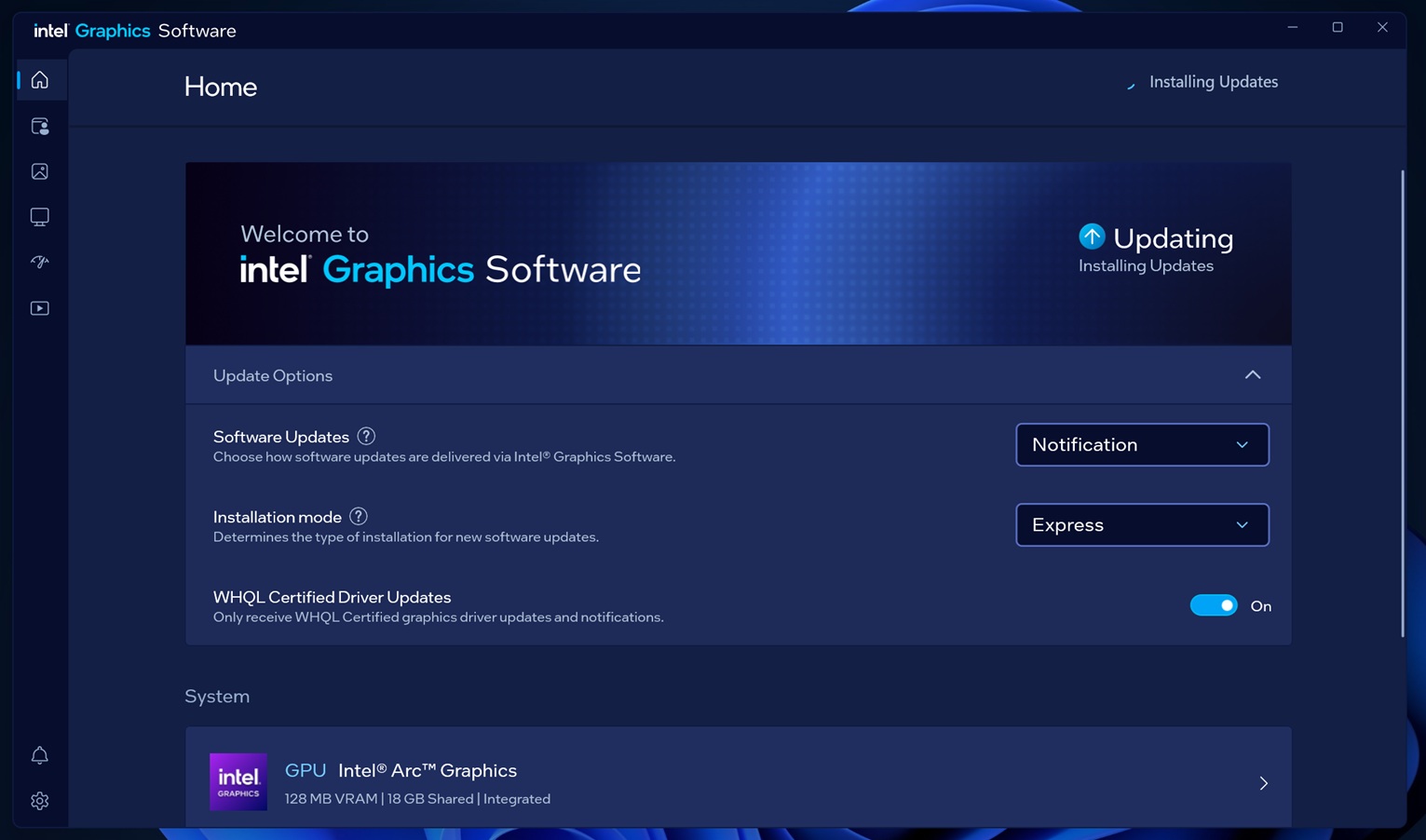Open the Profiles page with user icon
Viewport: 1426px width, 840px height.
(x=40, y=126)
